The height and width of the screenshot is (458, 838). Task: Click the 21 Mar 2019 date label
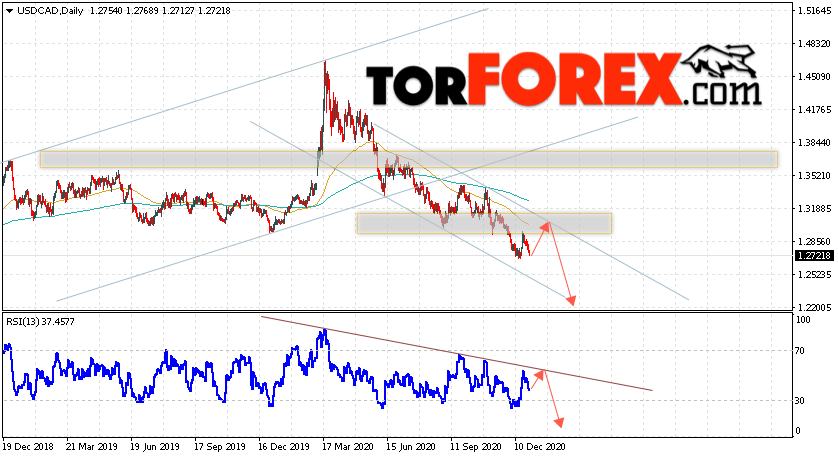(x=91, y=447)
